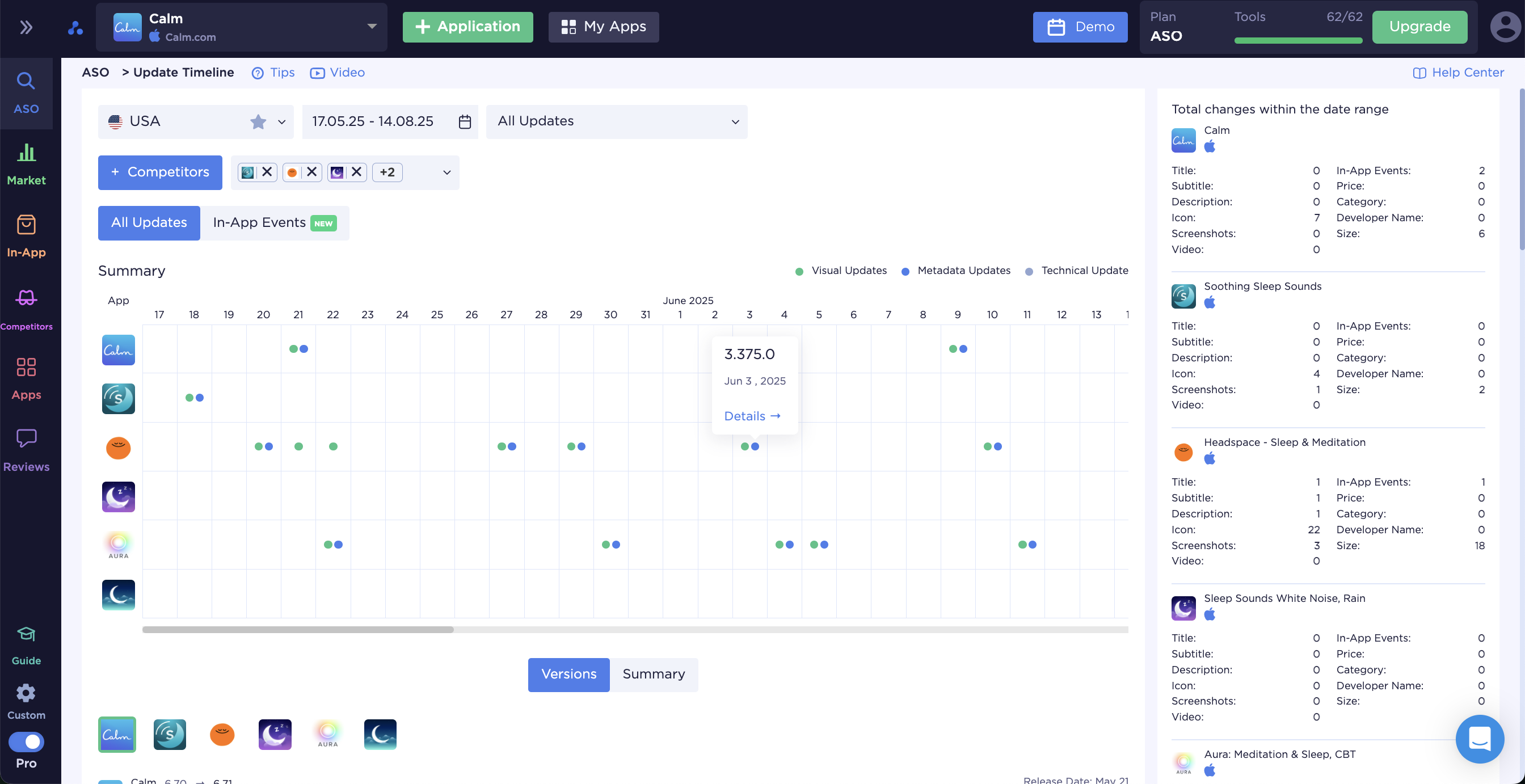
Task: Click Headspace update marker on June 3
Action: [750, 446]
